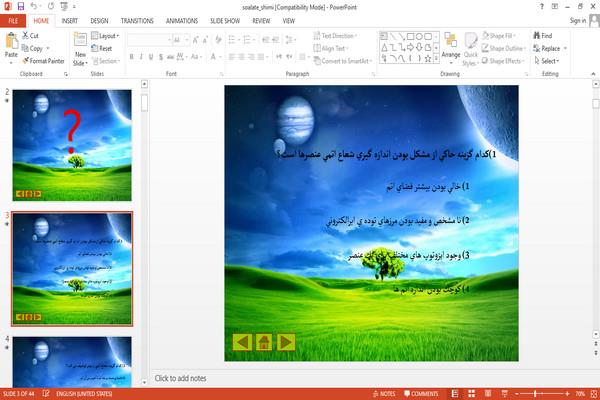
Task: Click the zoom slider handle
Action: [535, 394]
